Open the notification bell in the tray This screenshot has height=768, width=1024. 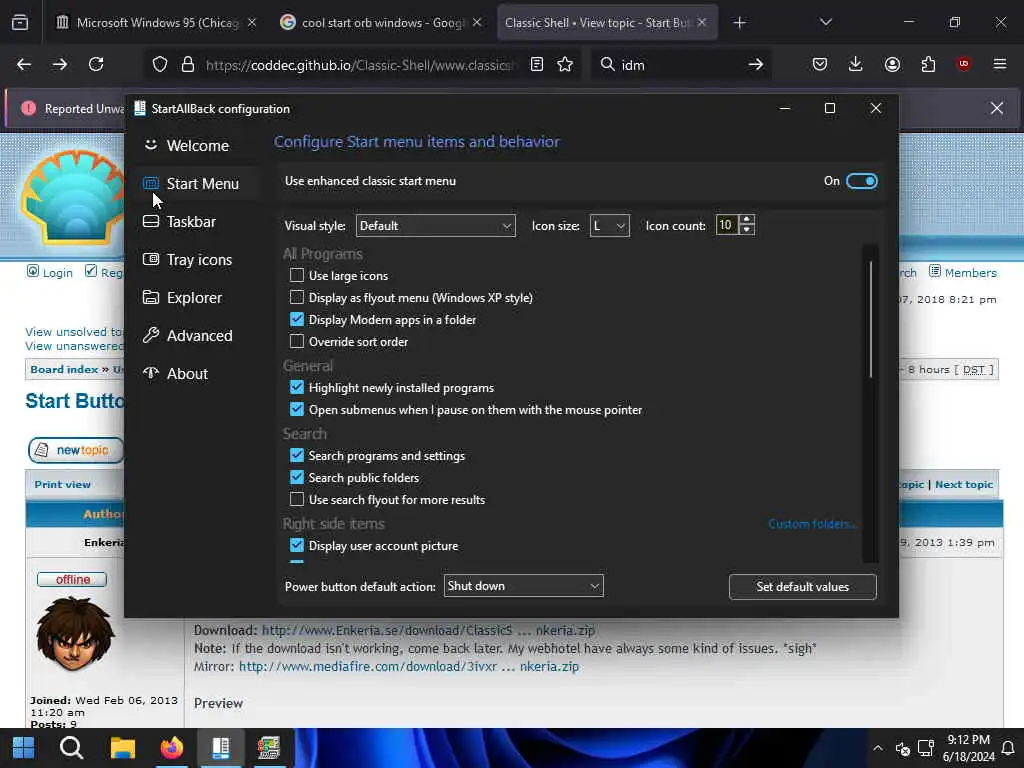click(1008, 748)
